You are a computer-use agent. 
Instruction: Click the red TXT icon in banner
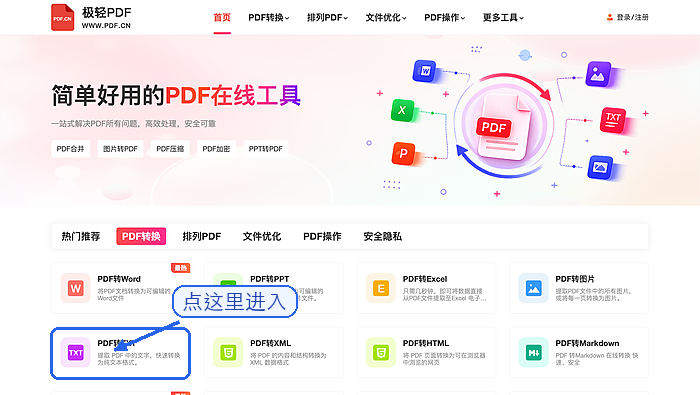point(612,119)
